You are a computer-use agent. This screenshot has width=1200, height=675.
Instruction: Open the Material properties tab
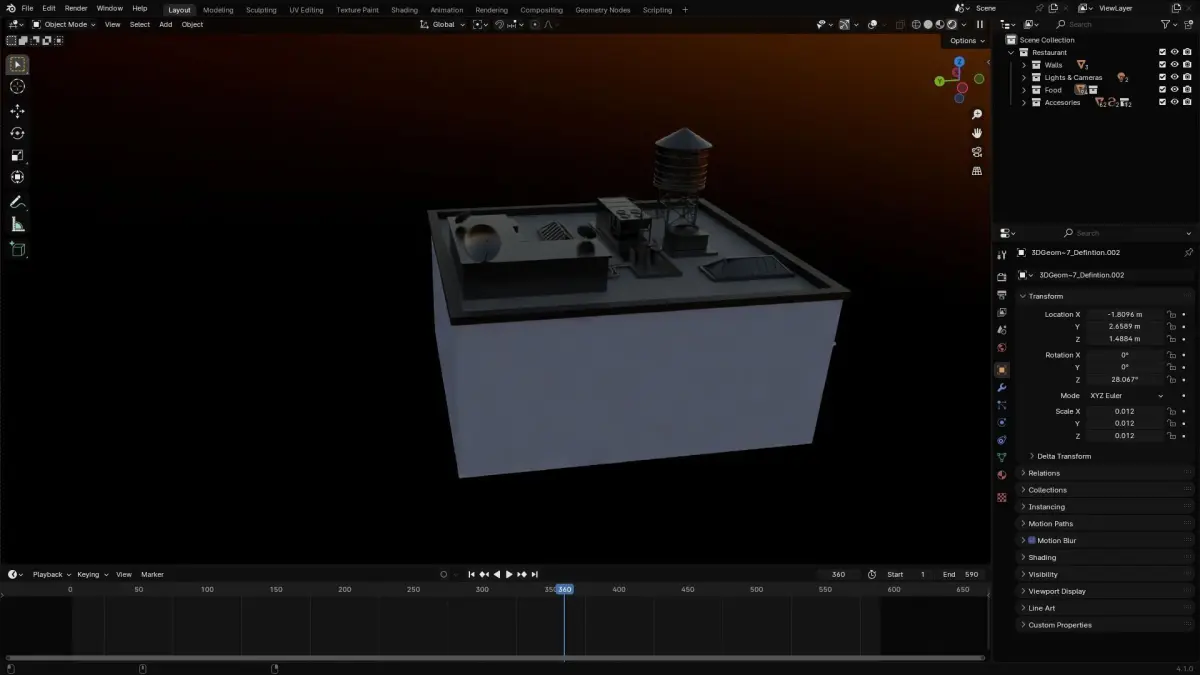tap(1001, 475)
